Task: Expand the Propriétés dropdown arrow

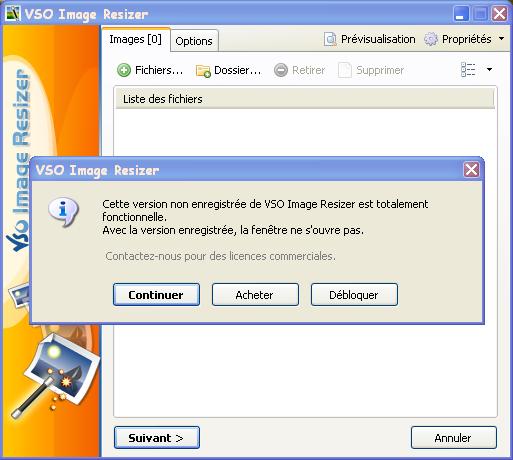Action: 501,39
